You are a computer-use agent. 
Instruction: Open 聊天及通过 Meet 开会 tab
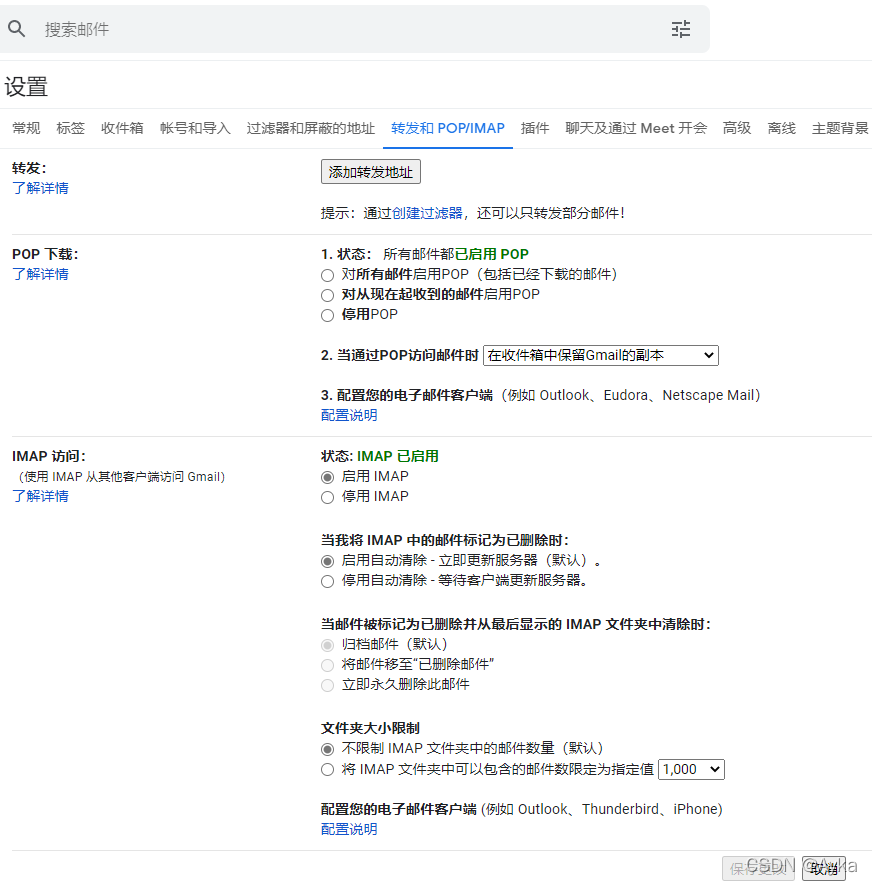pos(636,128)
